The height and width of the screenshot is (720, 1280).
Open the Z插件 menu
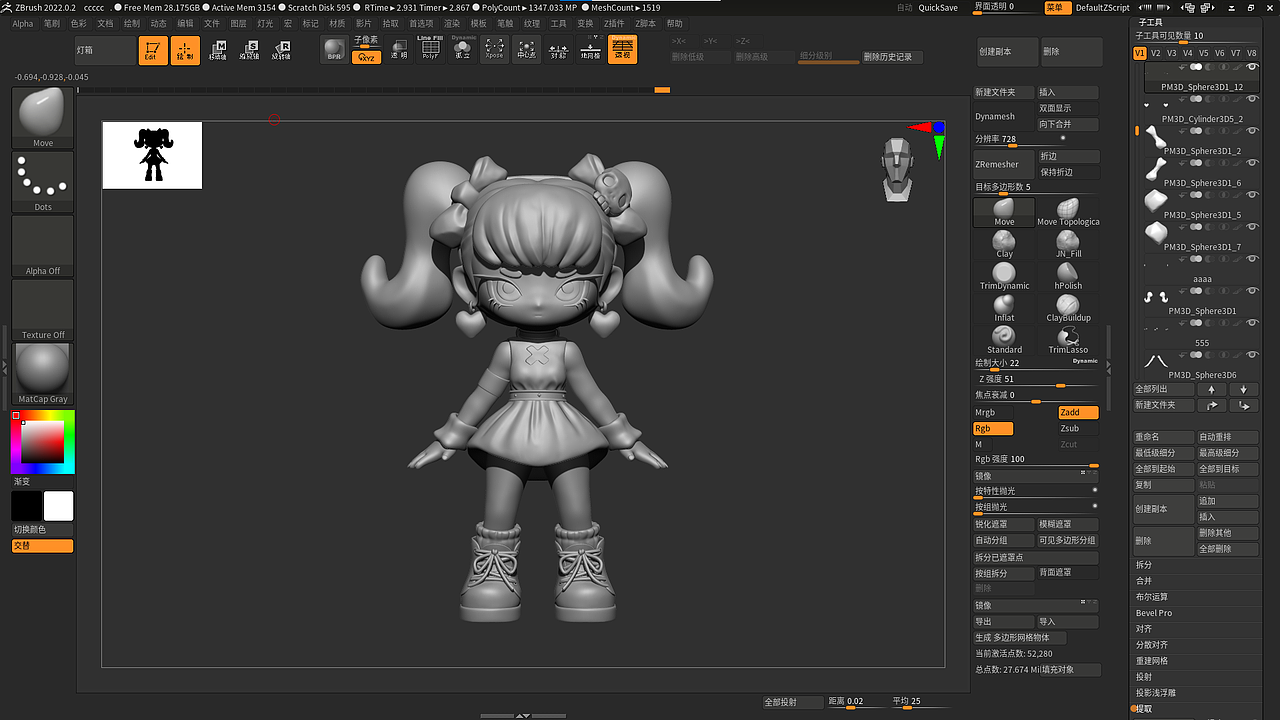click(613, 23)
